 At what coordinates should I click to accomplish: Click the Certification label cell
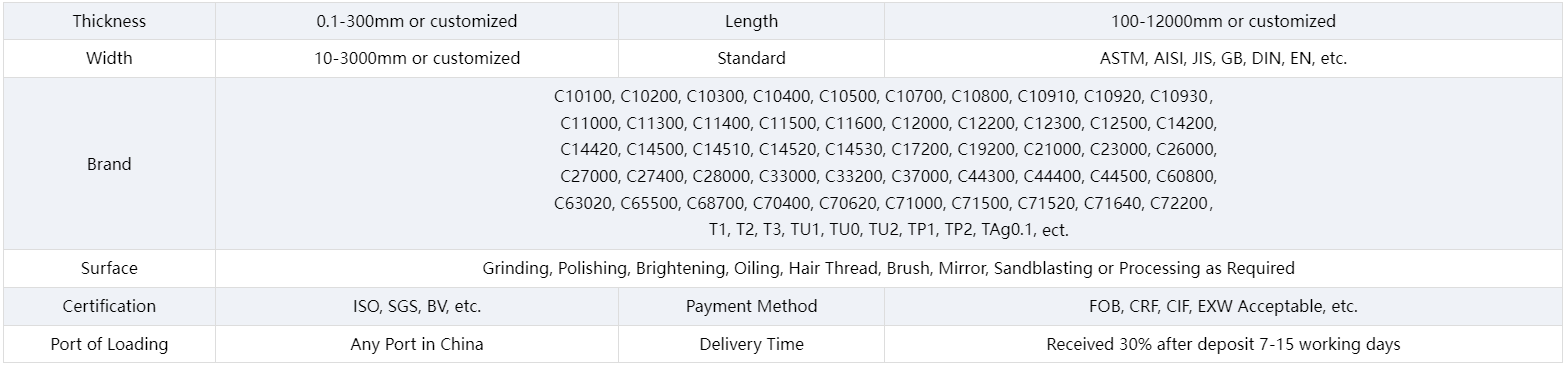click(109, 306)
